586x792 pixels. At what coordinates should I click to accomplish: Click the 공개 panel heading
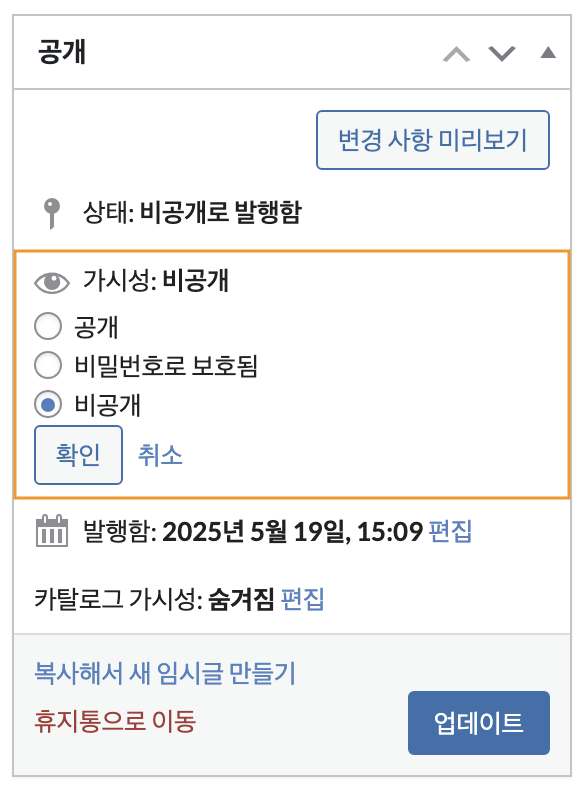(62, 52)
